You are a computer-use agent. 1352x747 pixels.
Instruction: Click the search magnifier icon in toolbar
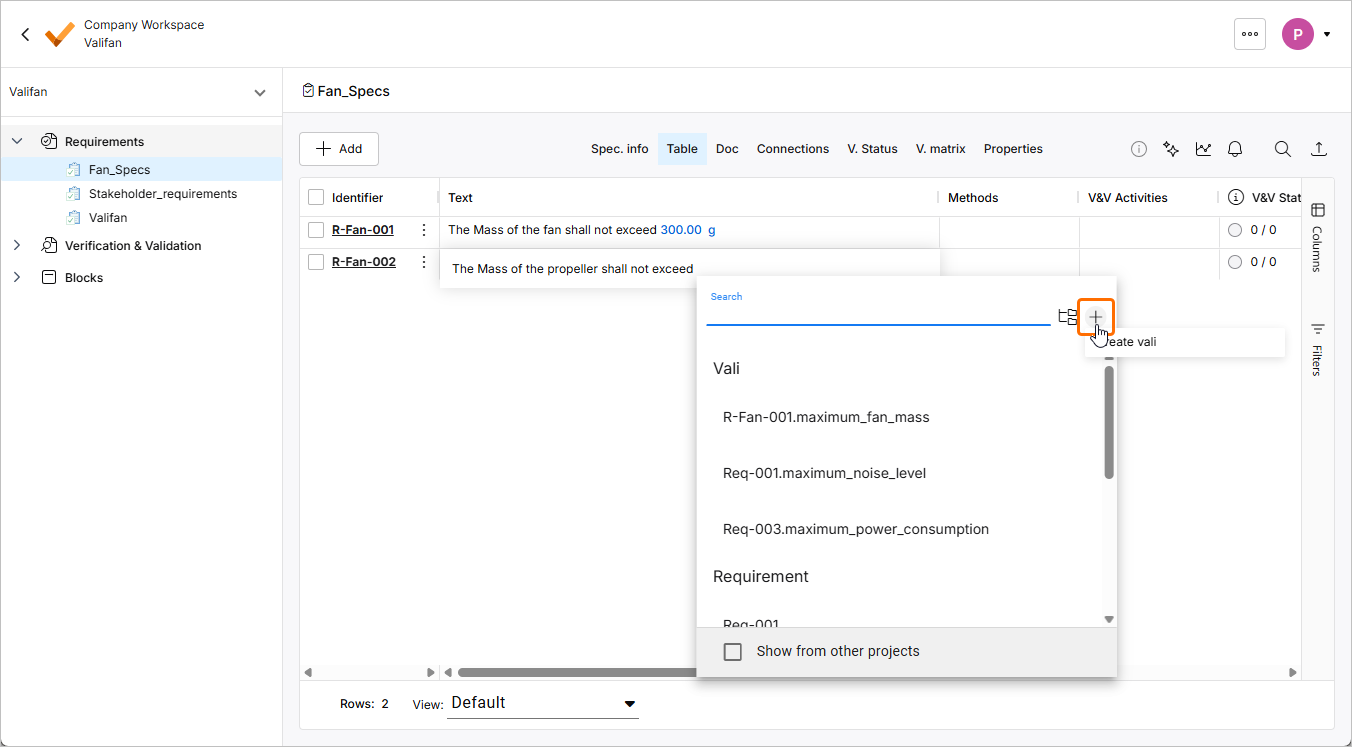tap(1282, 149)
